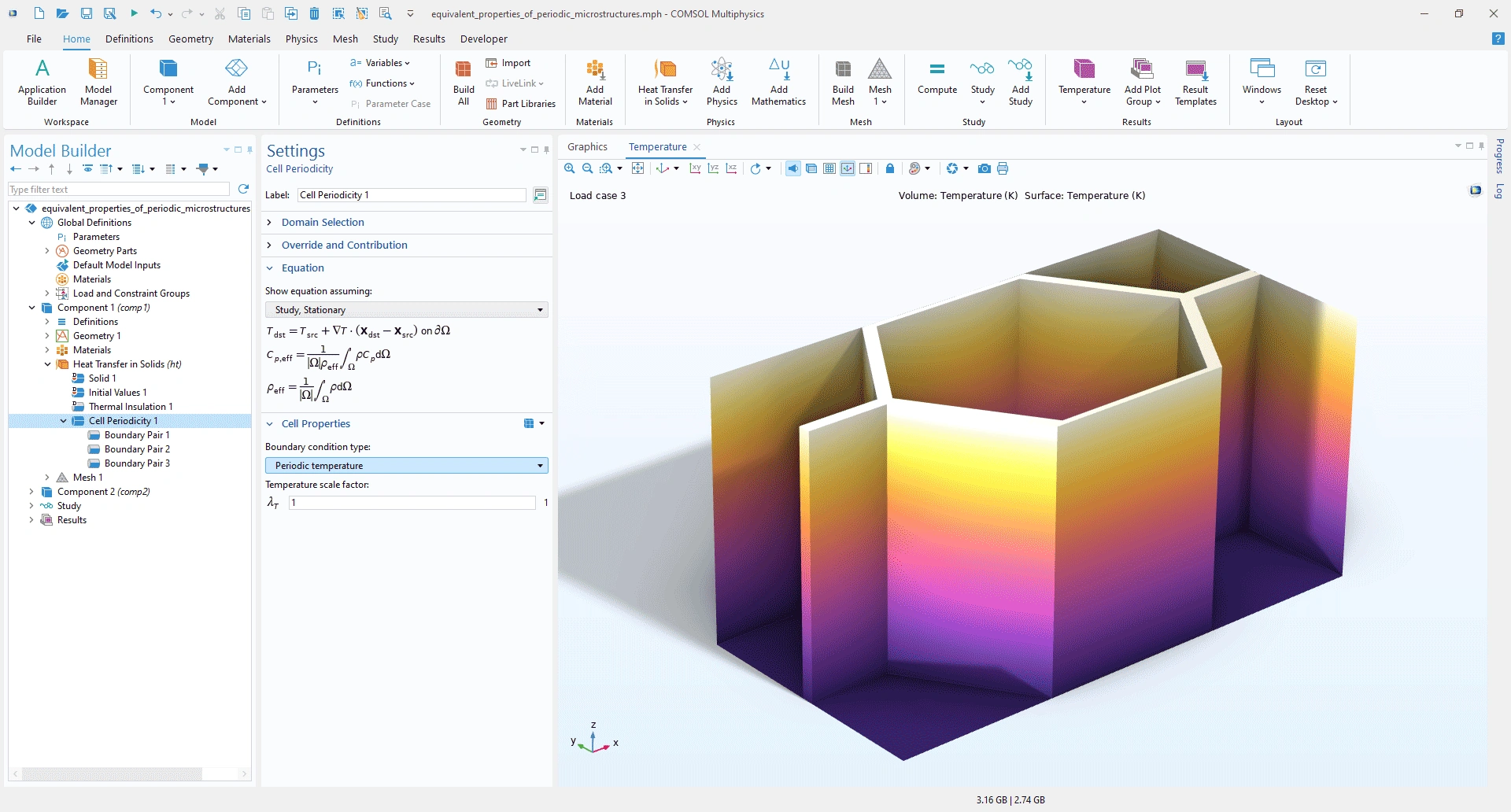
Task: Click the Zoom In icon
Action: (x=570, y=168)
